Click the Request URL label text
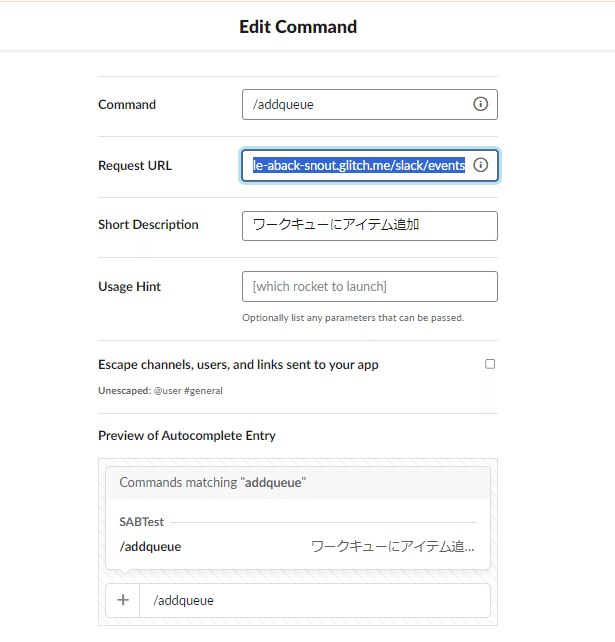Image resolution: width=615 pixels, height=642 pixels. coord(135,165)
